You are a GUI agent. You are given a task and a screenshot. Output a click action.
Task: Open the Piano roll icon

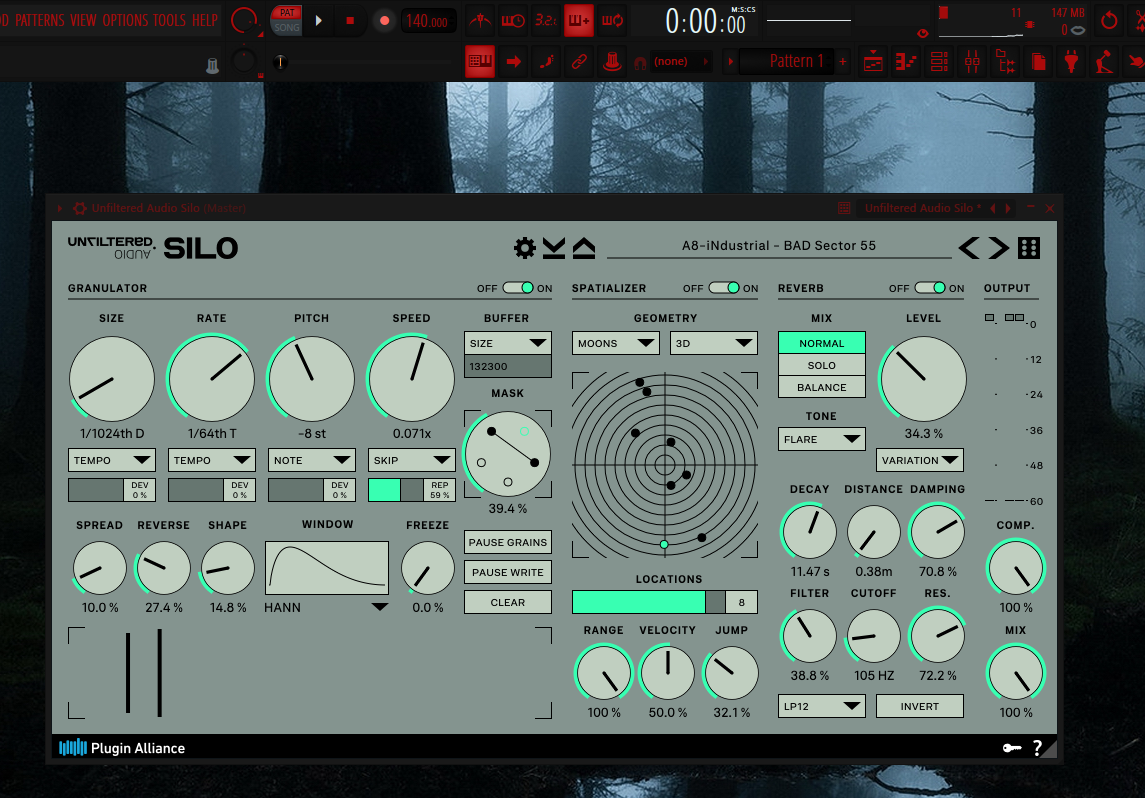coord(905,62)
